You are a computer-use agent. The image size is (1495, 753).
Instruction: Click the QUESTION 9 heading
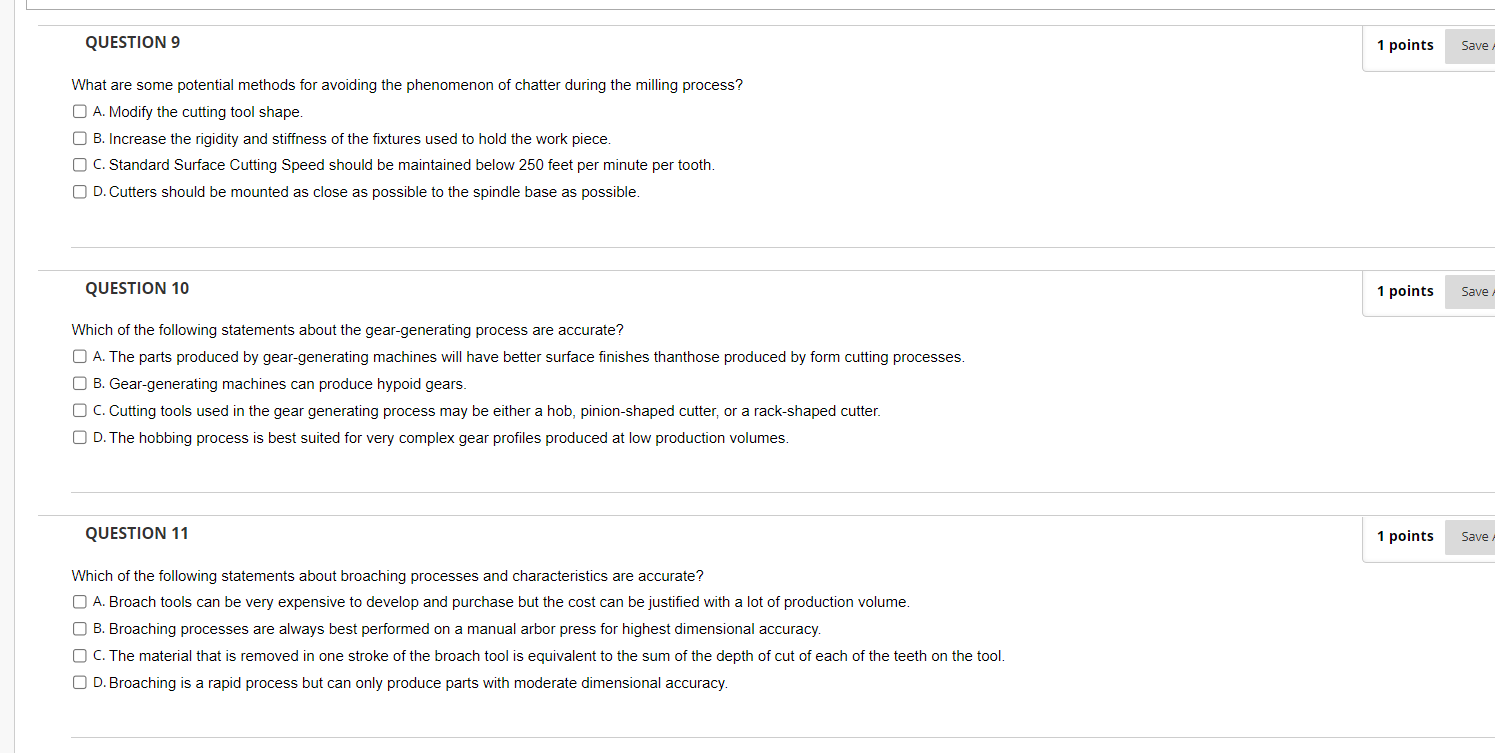point(132,42)
